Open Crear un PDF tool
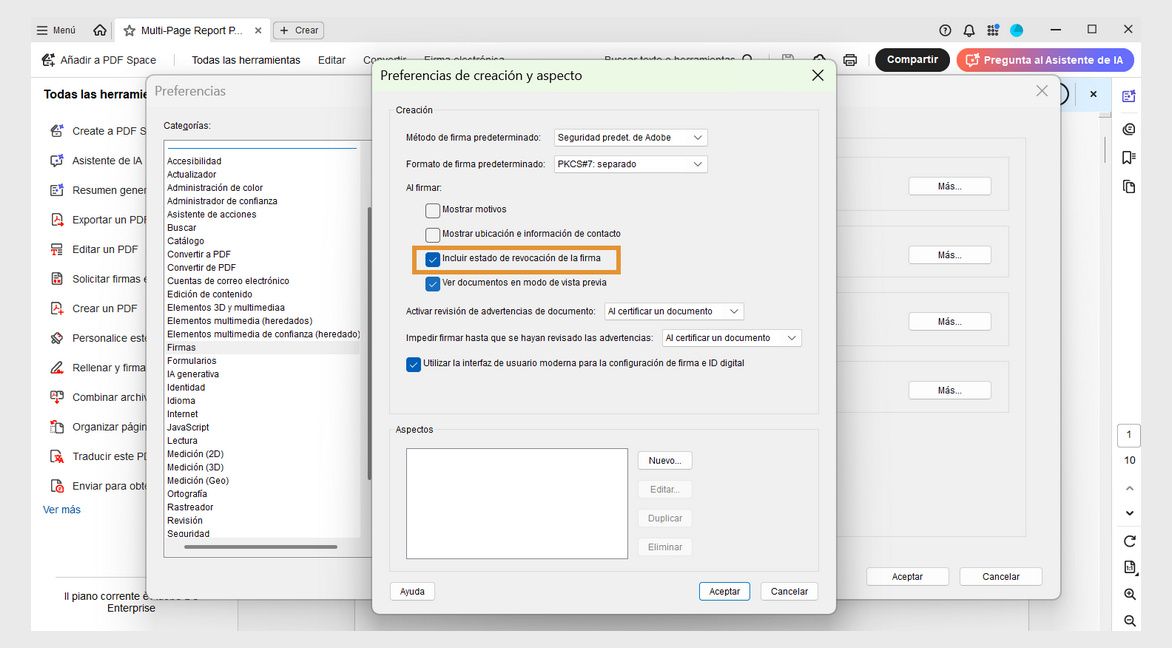1172x648 pixels. (94, 309)
